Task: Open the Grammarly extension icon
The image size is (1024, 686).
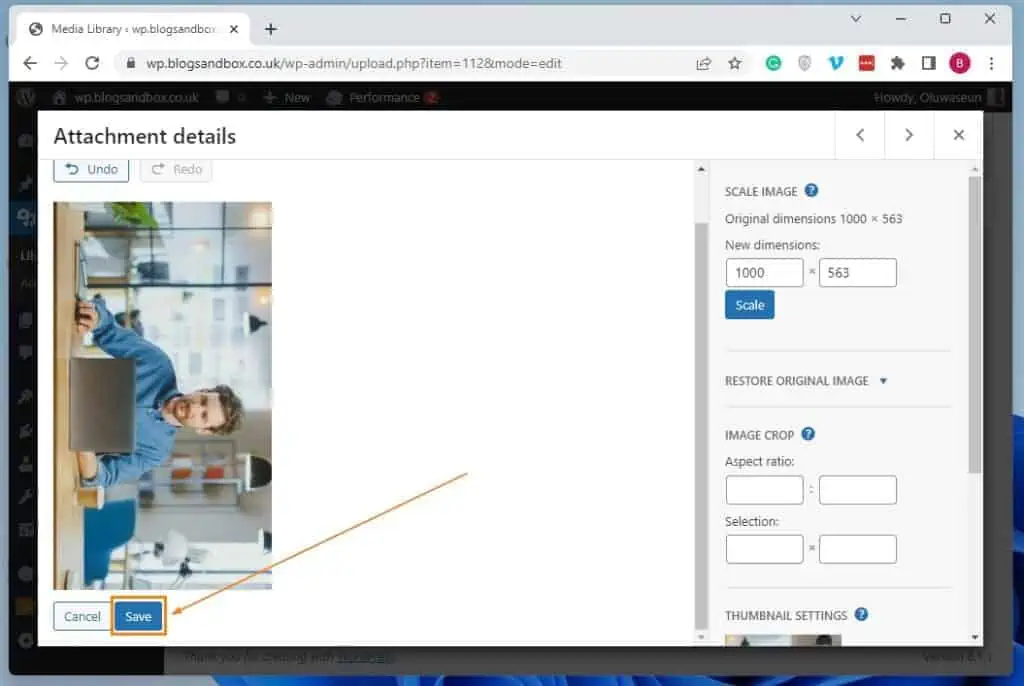Action: 773,63
